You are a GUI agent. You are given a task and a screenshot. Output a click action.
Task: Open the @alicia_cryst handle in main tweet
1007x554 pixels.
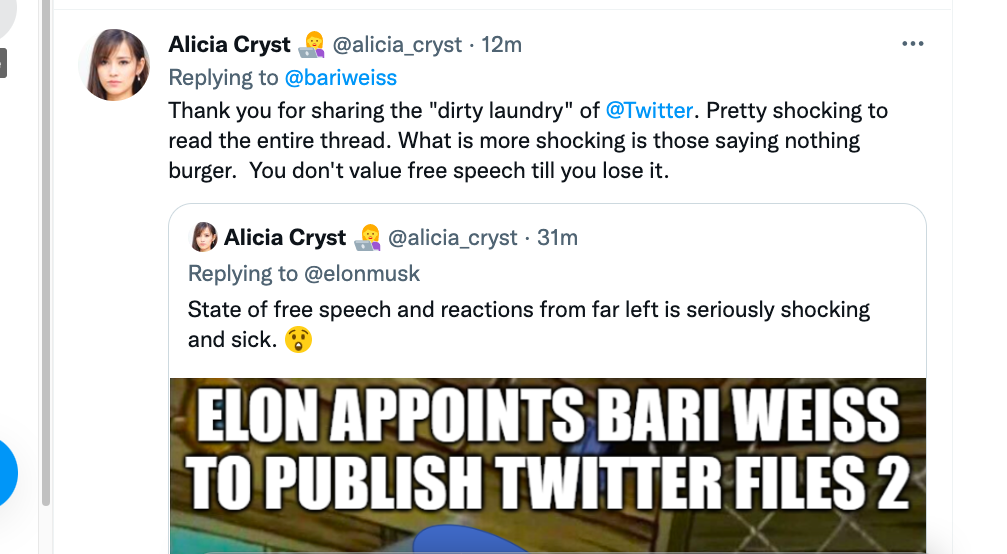pyautogui.click(x=397, y=45)
